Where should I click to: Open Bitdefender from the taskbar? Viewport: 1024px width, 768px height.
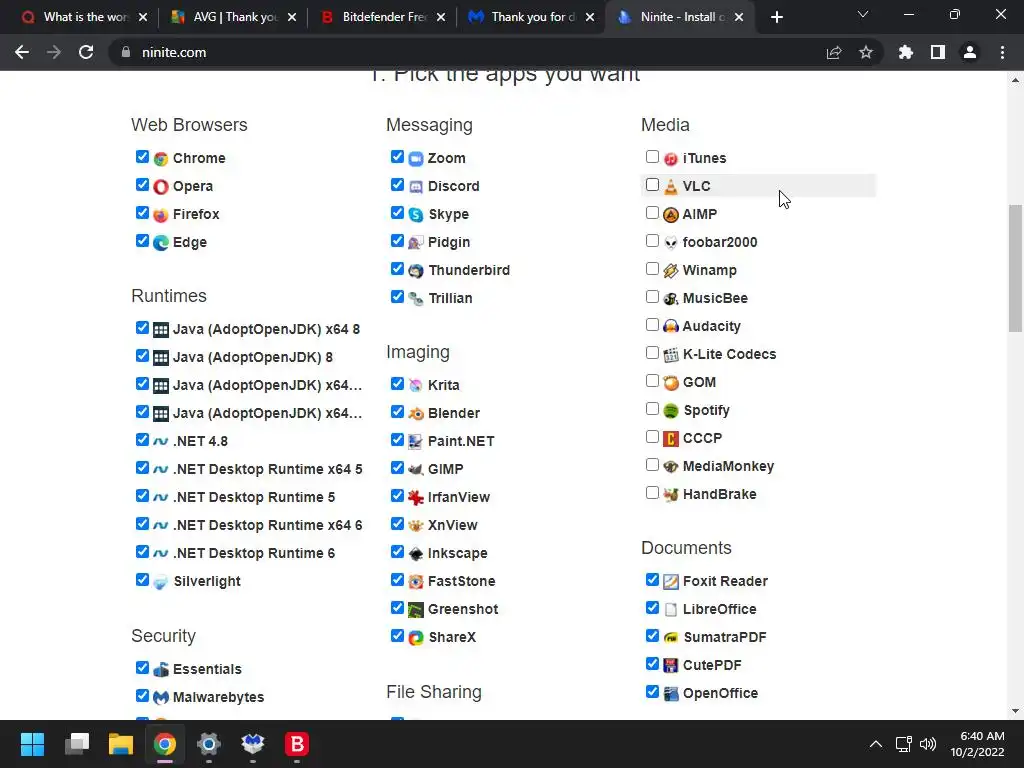(296, 744)
